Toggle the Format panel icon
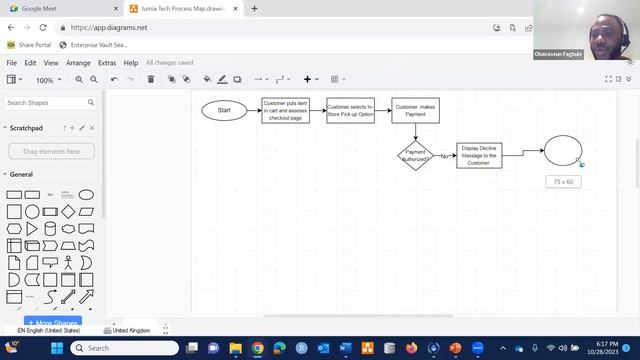640x360 pixels. pyautogui.click(x=619, y=79)
